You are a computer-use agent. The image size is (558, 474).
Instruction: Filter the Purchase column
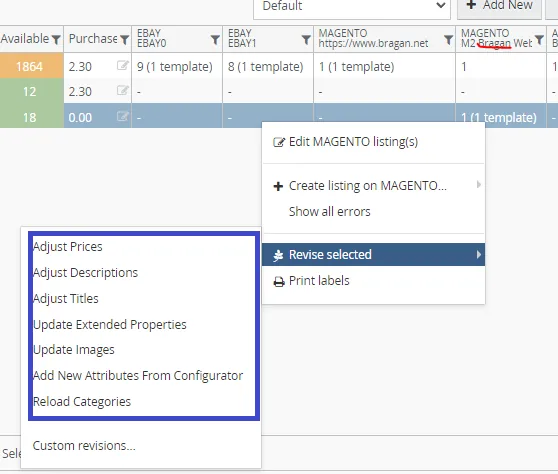click(124, 40)
